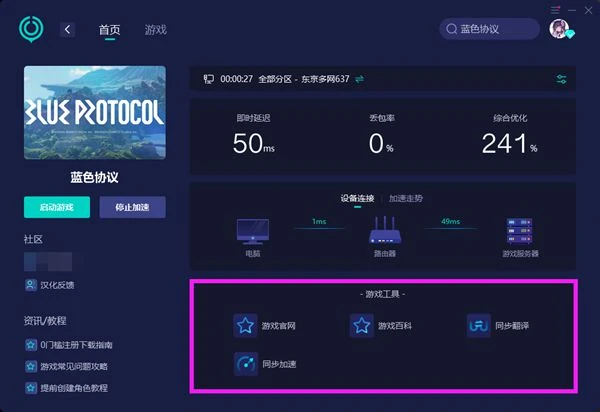The width and height of the screenshot is (600, 412).
Task: Click the 社区 section heading
Action: (x=33, y=239)
